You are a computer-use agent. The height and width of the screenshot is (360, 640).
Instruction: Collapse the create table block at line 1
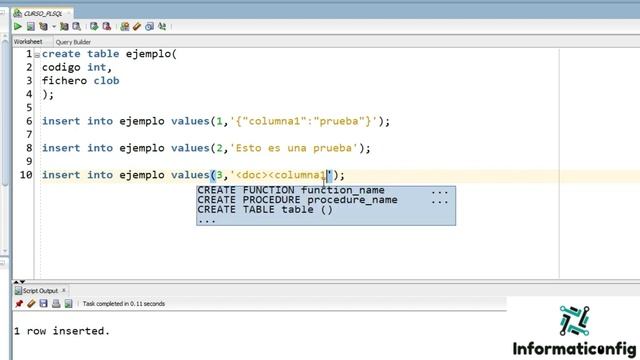37,55
